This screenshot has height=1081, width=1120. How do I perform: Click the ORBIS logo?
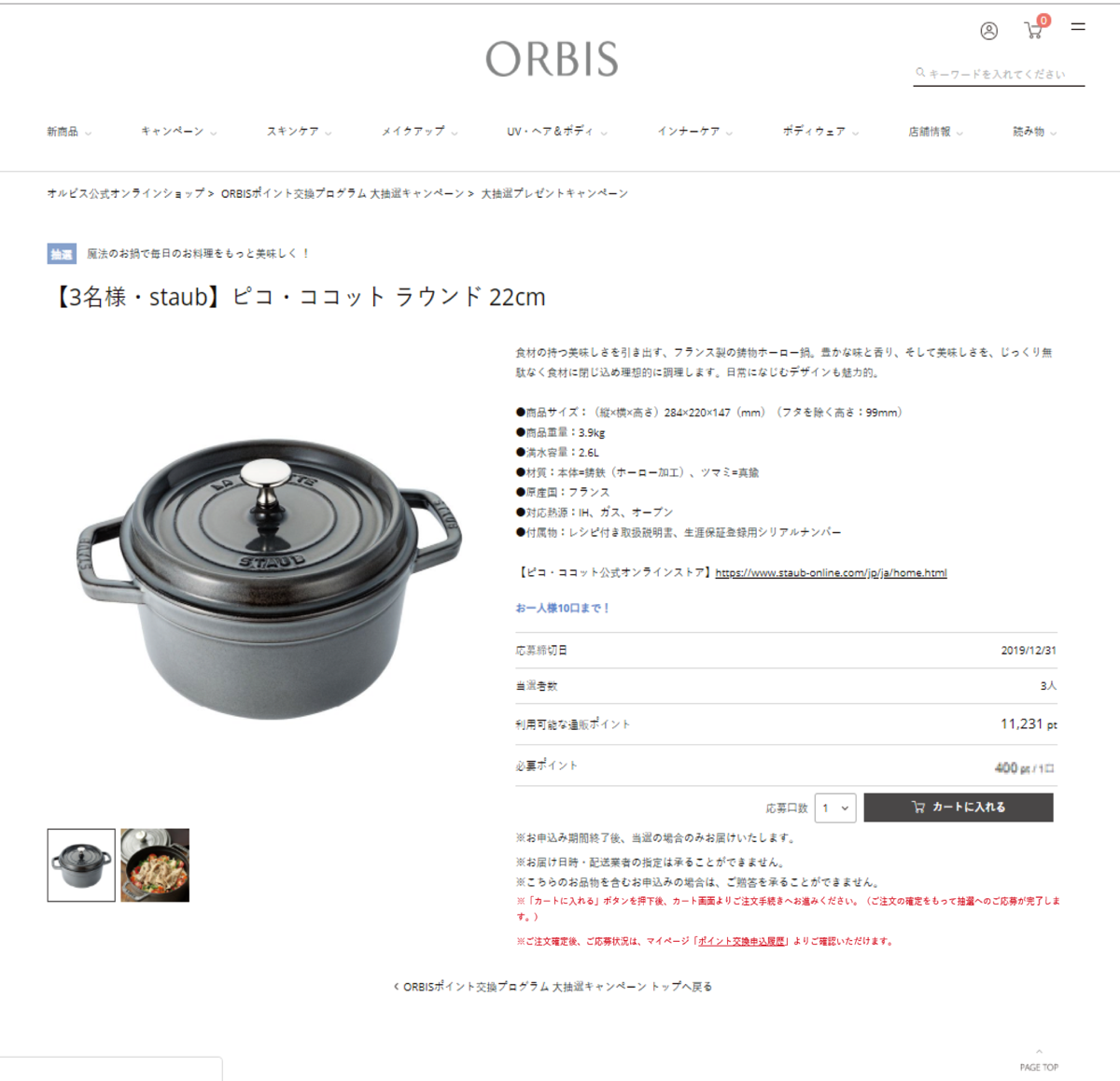pos(552,59)
